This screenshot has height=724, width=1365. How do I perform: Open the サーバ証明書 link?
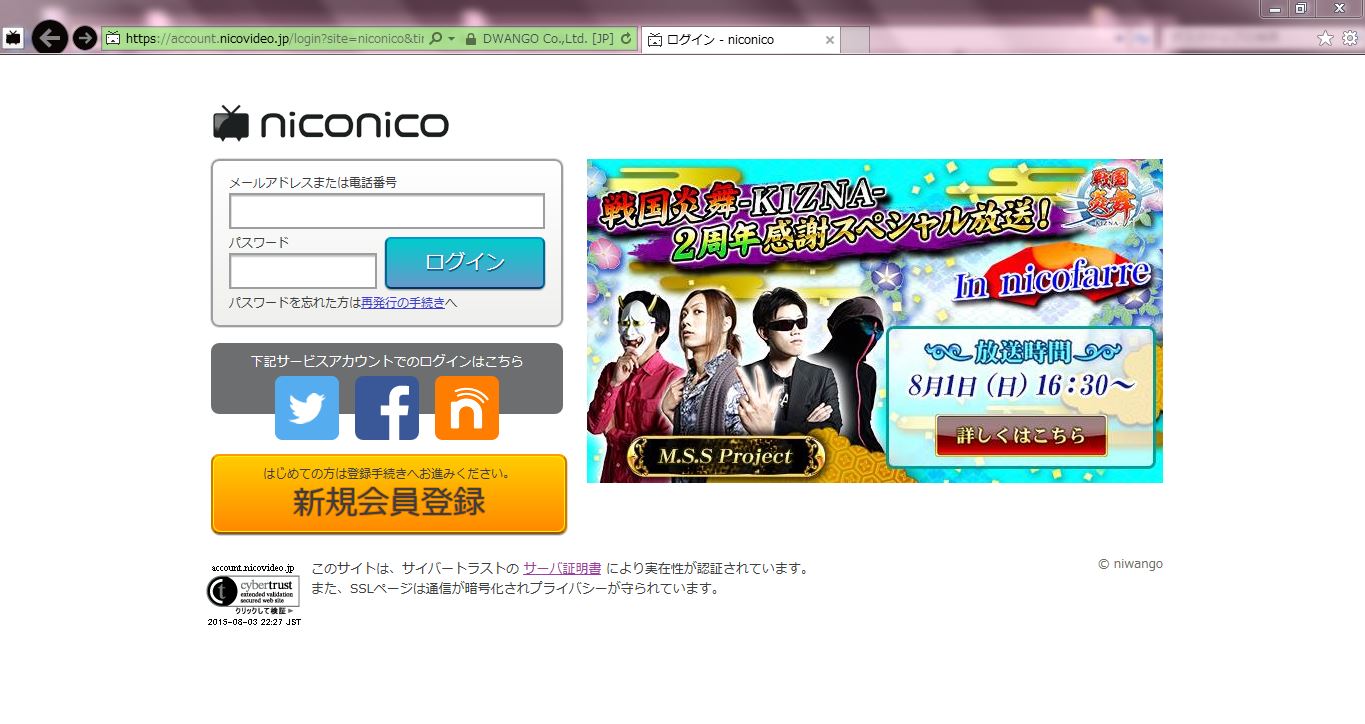coord(562,568)
